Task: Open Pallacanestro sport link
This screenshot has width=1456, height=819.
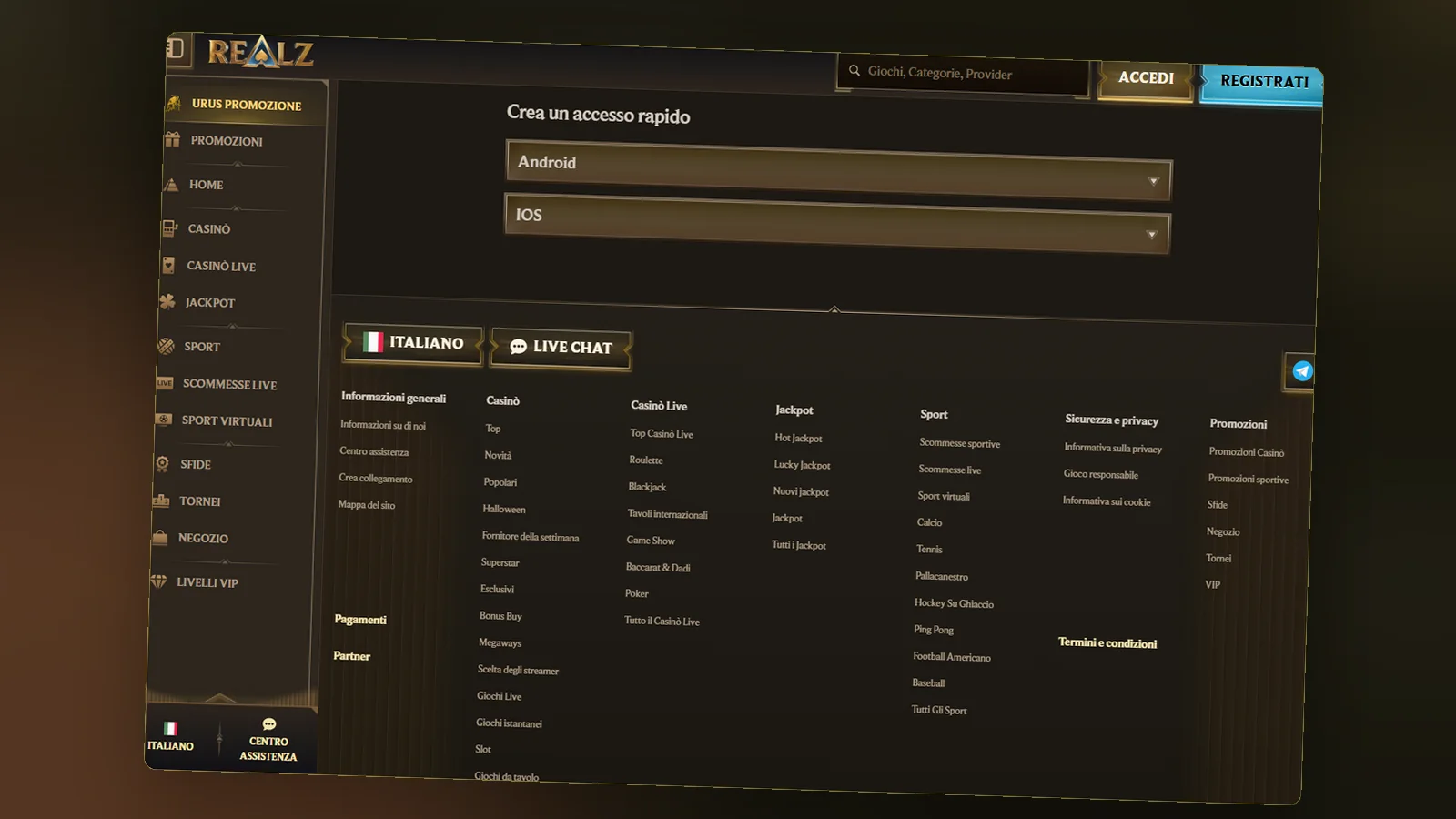Action: [942, 576]
